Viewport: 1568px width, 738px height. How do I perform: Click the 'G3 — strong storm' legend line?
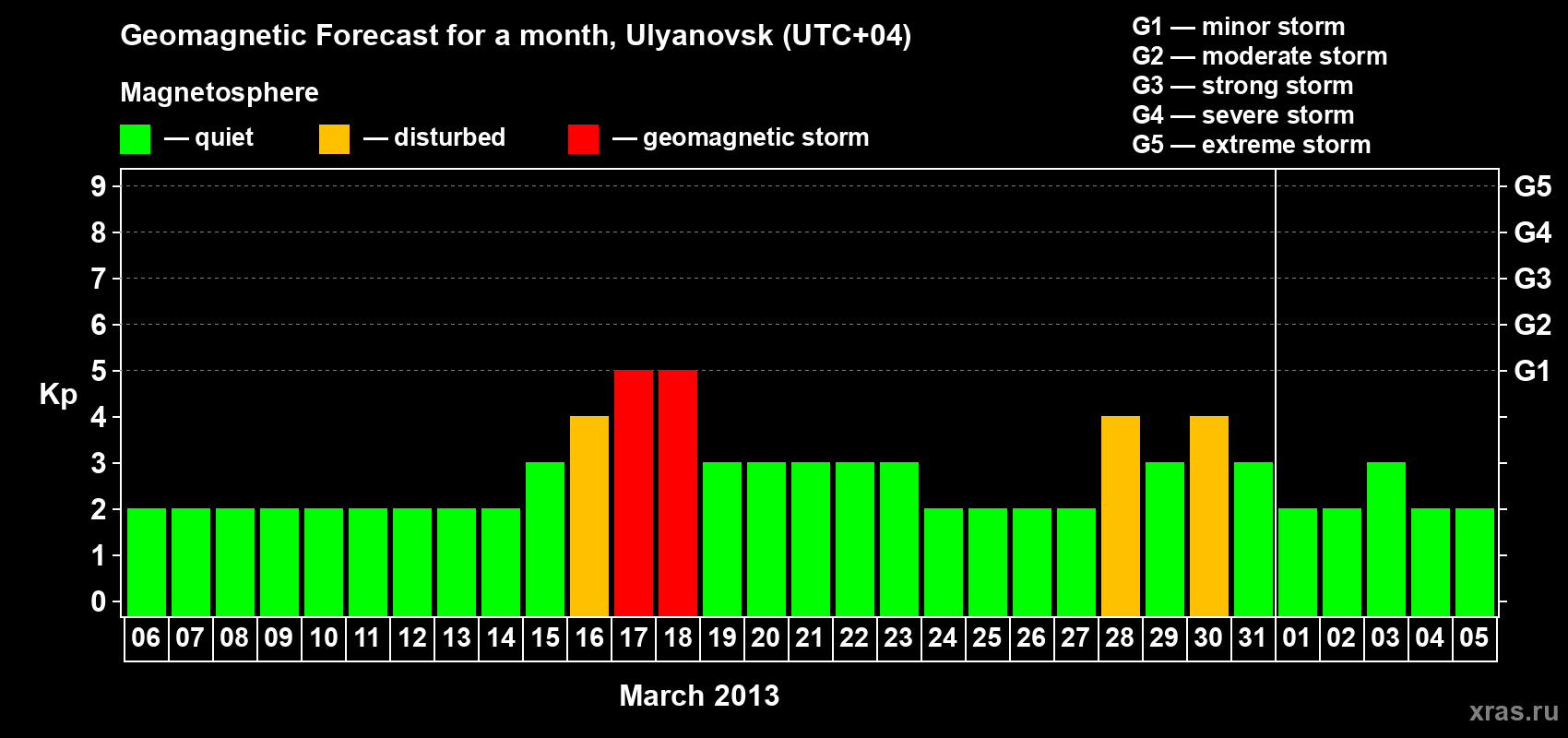[x=1242, y=86]
